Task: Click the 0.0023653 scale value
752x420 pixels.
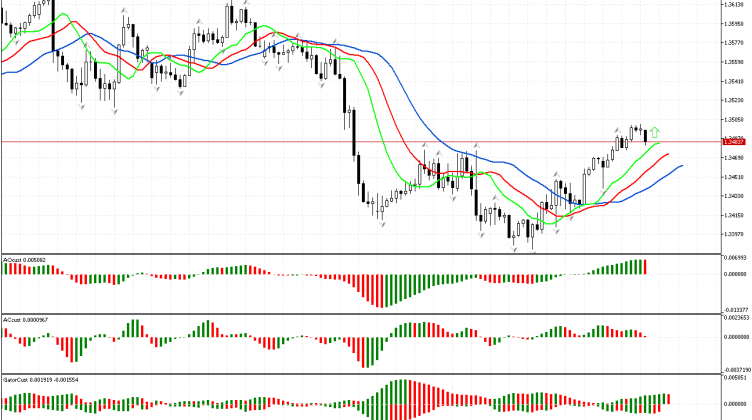Action: 736,318
